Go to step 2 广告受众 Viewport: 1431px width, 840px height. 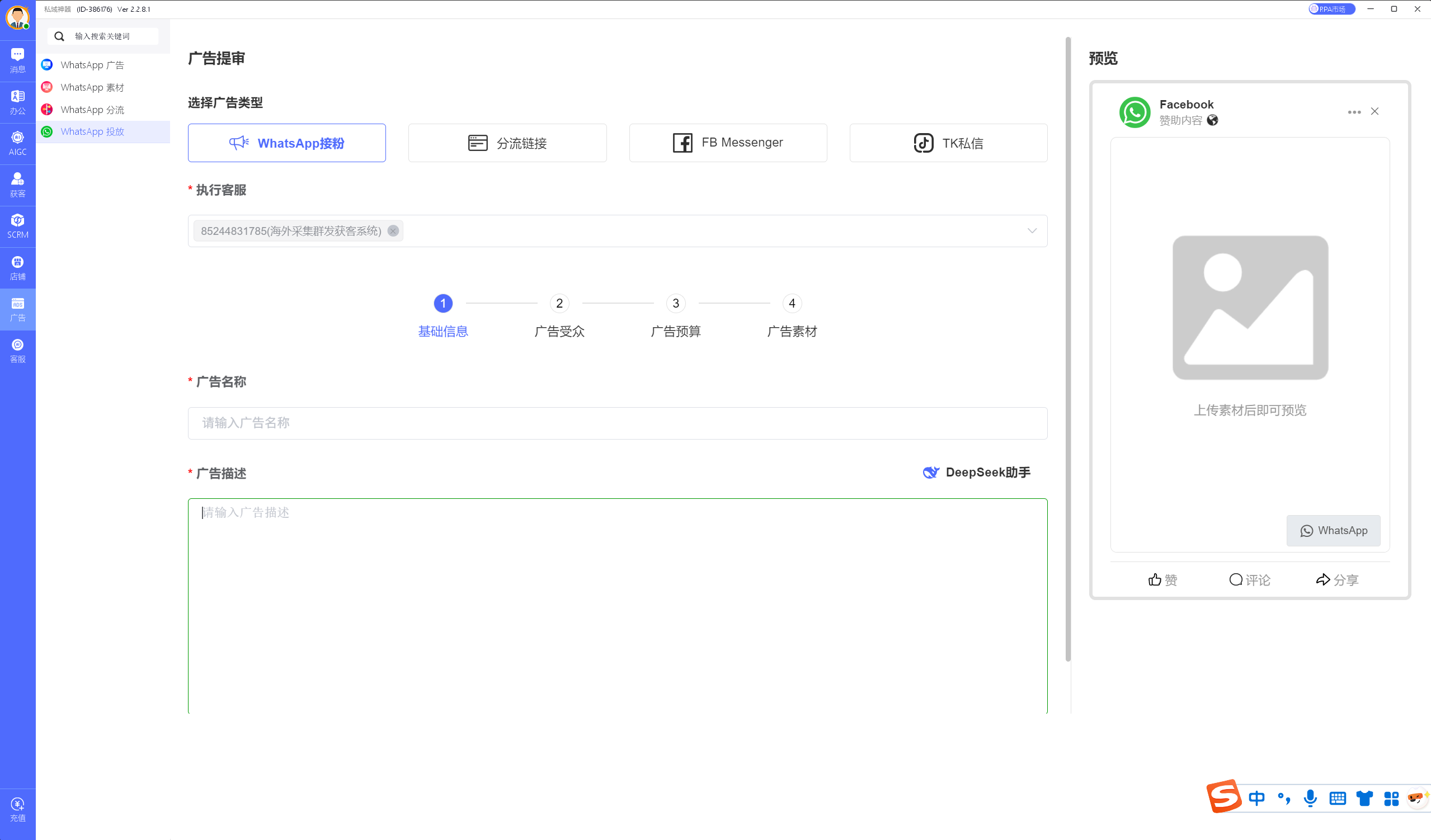(x=559, y=304)
